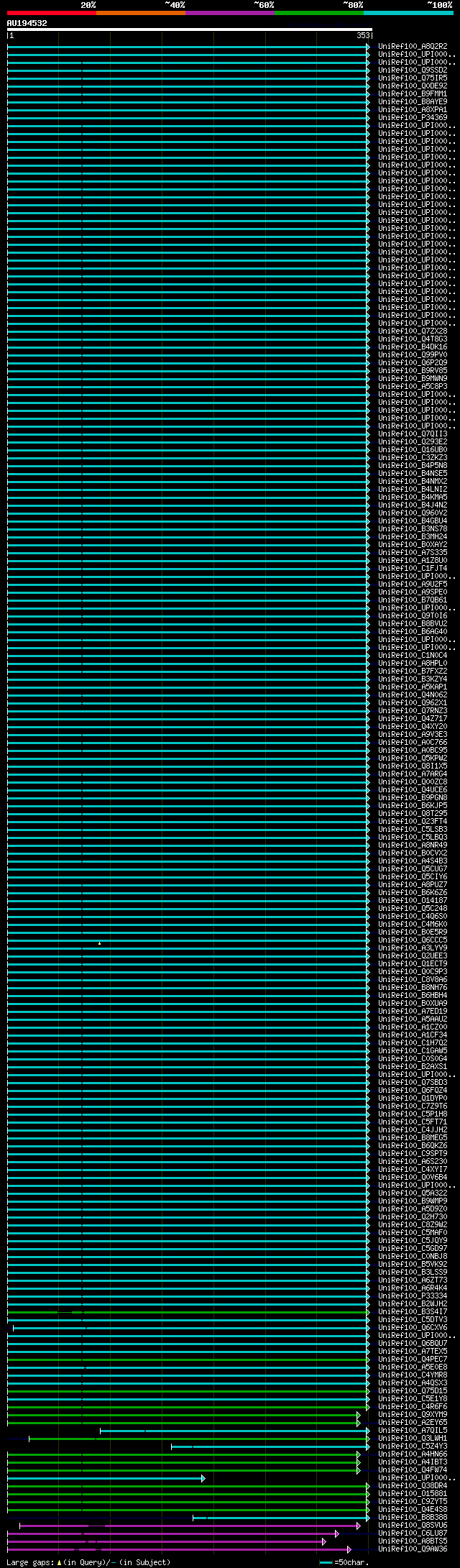Click hit label UniRef100_Q99PV0
The height and width of the screenshot is (1568, 460).
pyautogui.click(x=413, y=354)
